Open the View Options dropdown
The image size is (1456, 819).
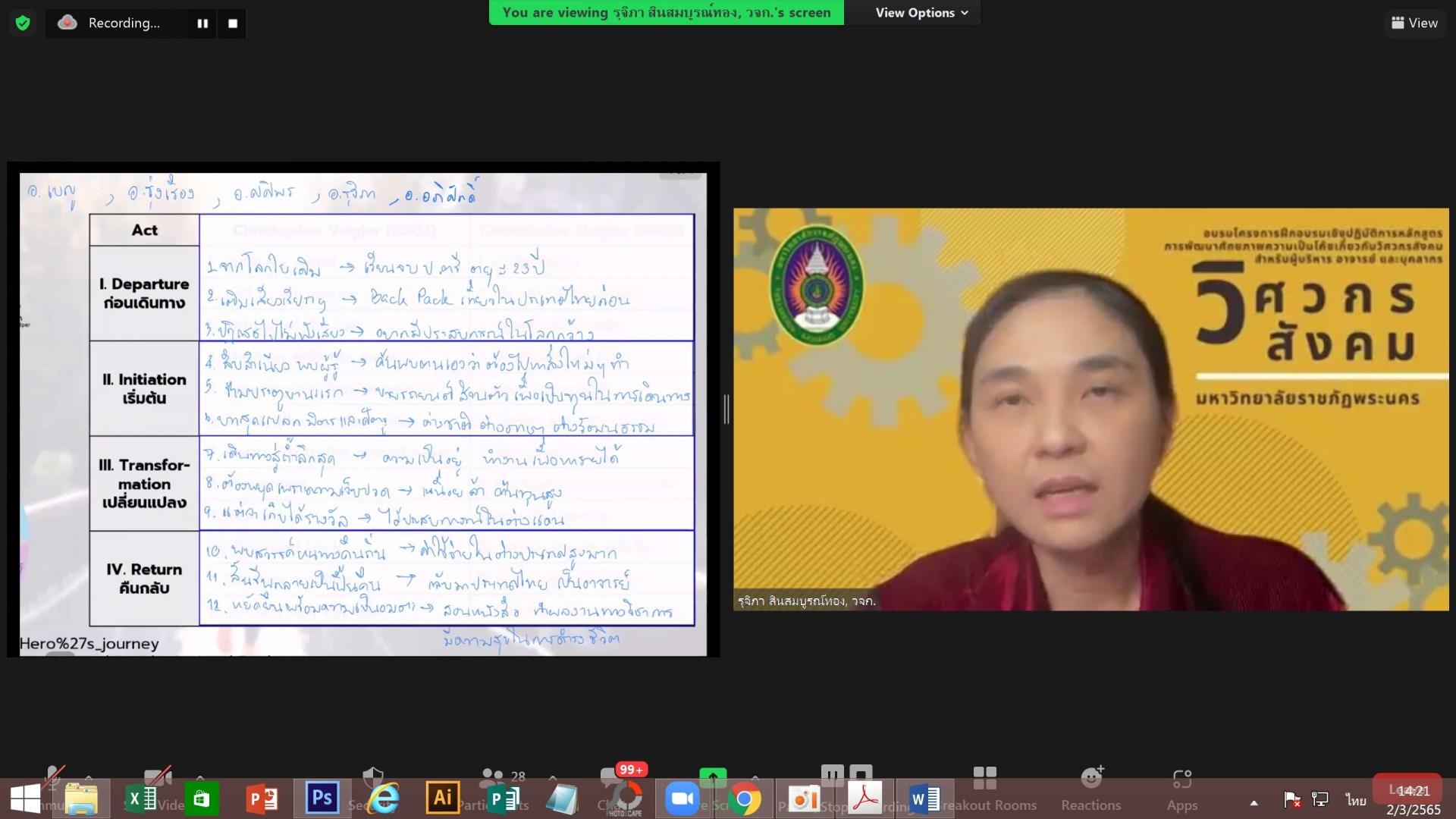click(x=921, y=13)
